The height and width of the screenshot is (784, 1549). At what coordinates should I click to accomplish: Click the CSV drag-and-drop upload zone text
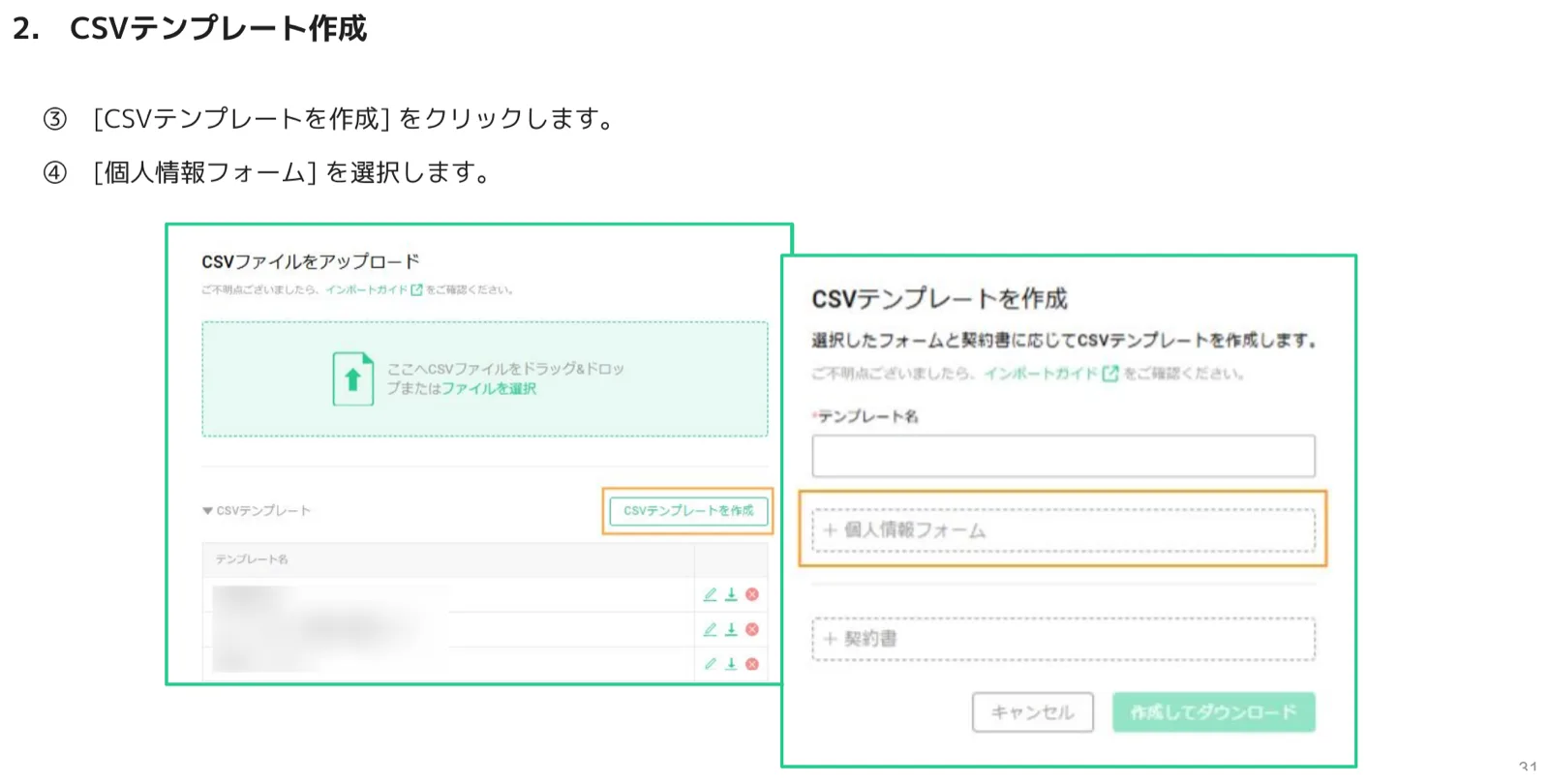(505, 378)
